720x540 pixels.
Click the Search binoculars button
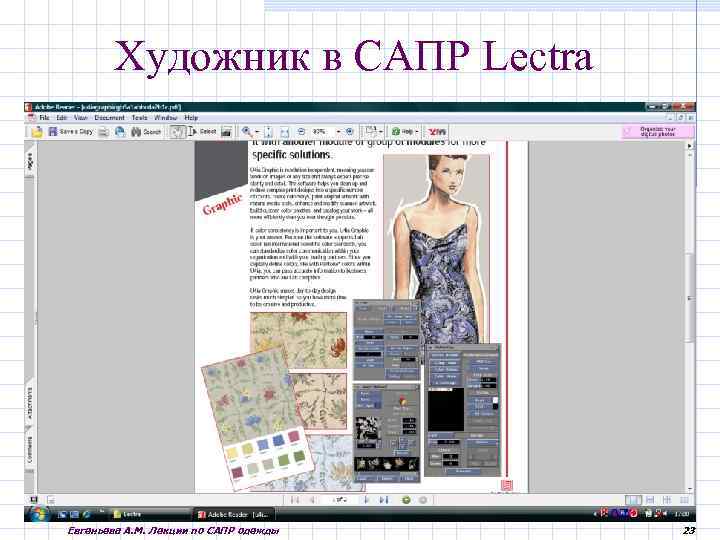146,132
